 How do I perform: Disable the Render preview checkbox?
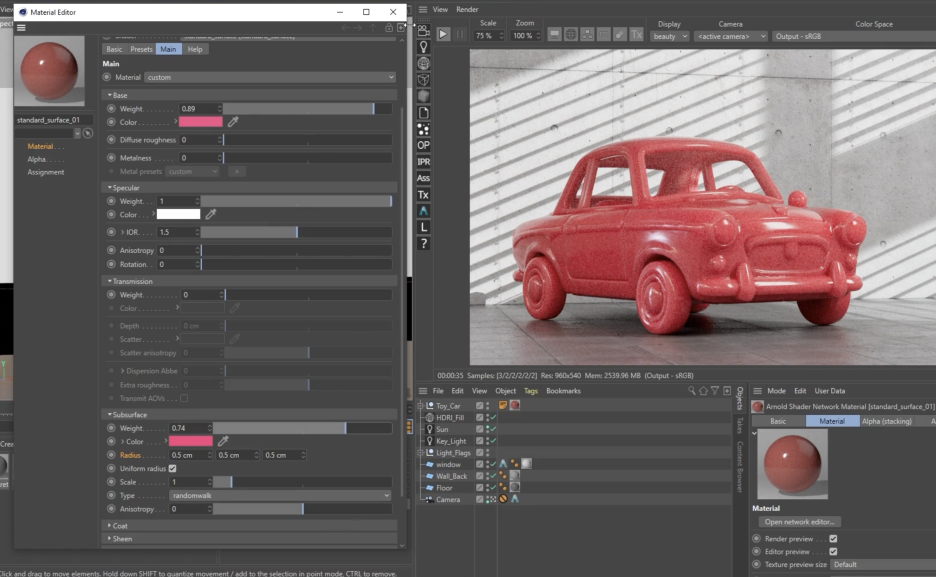pyautogui.click(x=833, y=538)
